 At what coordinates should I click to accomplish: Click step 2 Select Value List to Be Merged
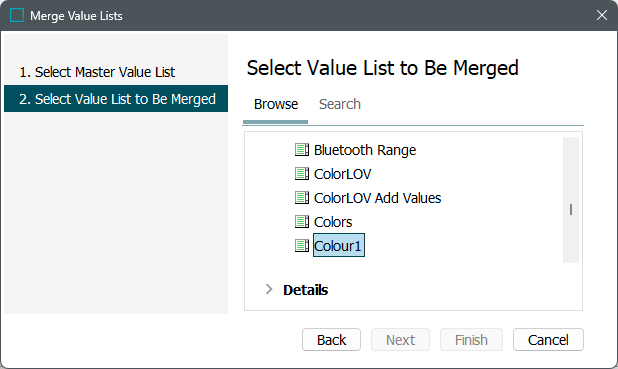(x=116, y=99)
